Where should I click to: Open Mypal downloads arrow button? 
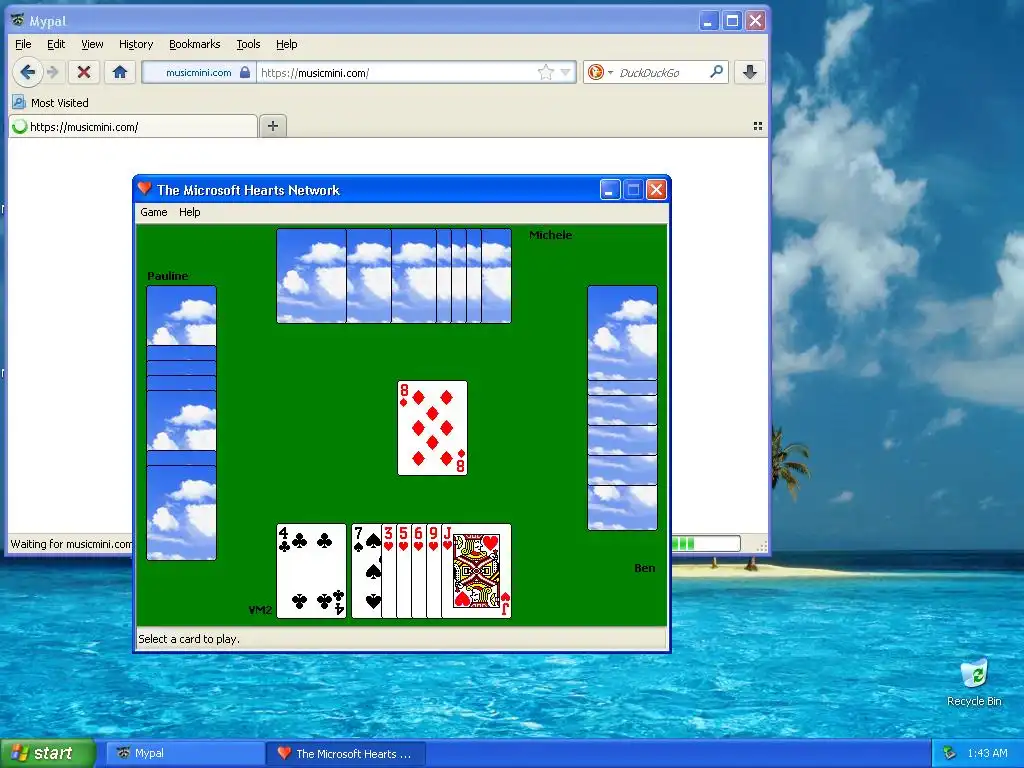tap(750, 72)
